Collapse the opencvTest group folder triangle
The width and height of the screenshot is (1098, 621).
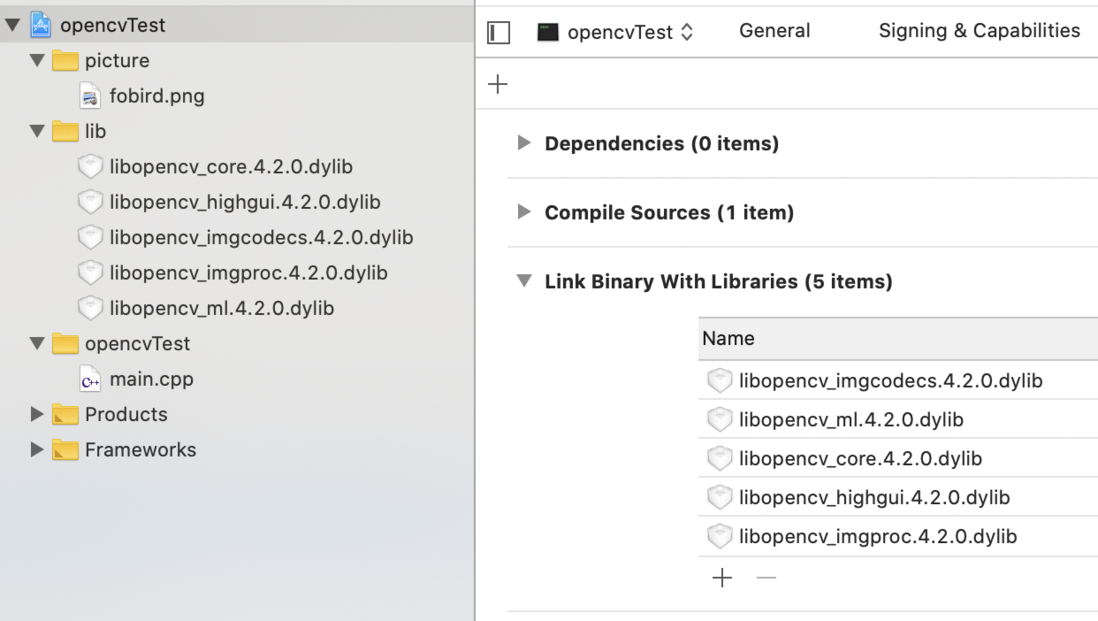click(x=37, y=344)
